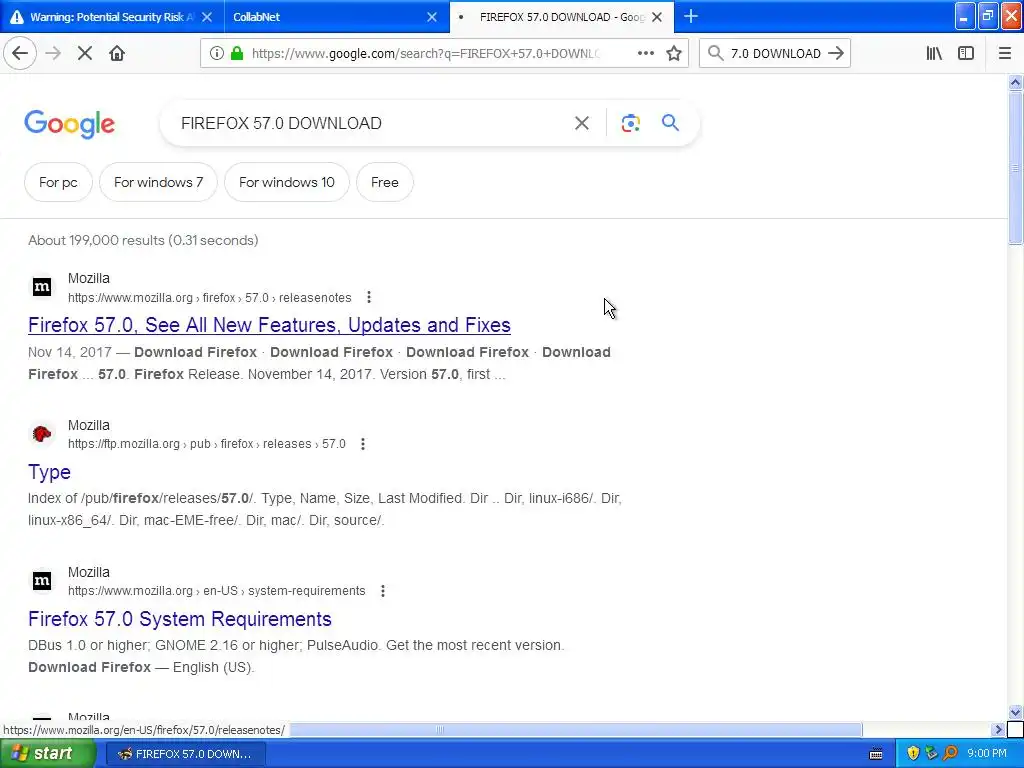Close the Warning Security Risk tab

click(x=207, y=17)
